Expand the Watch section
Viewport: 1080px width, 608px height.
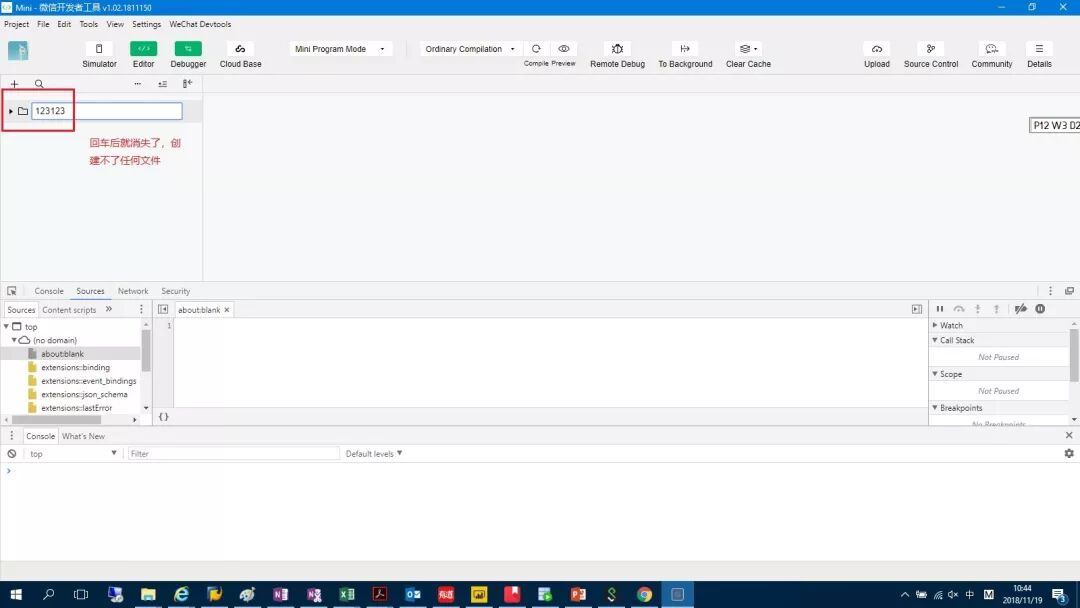pyautogui.click(x=935, y=325)
